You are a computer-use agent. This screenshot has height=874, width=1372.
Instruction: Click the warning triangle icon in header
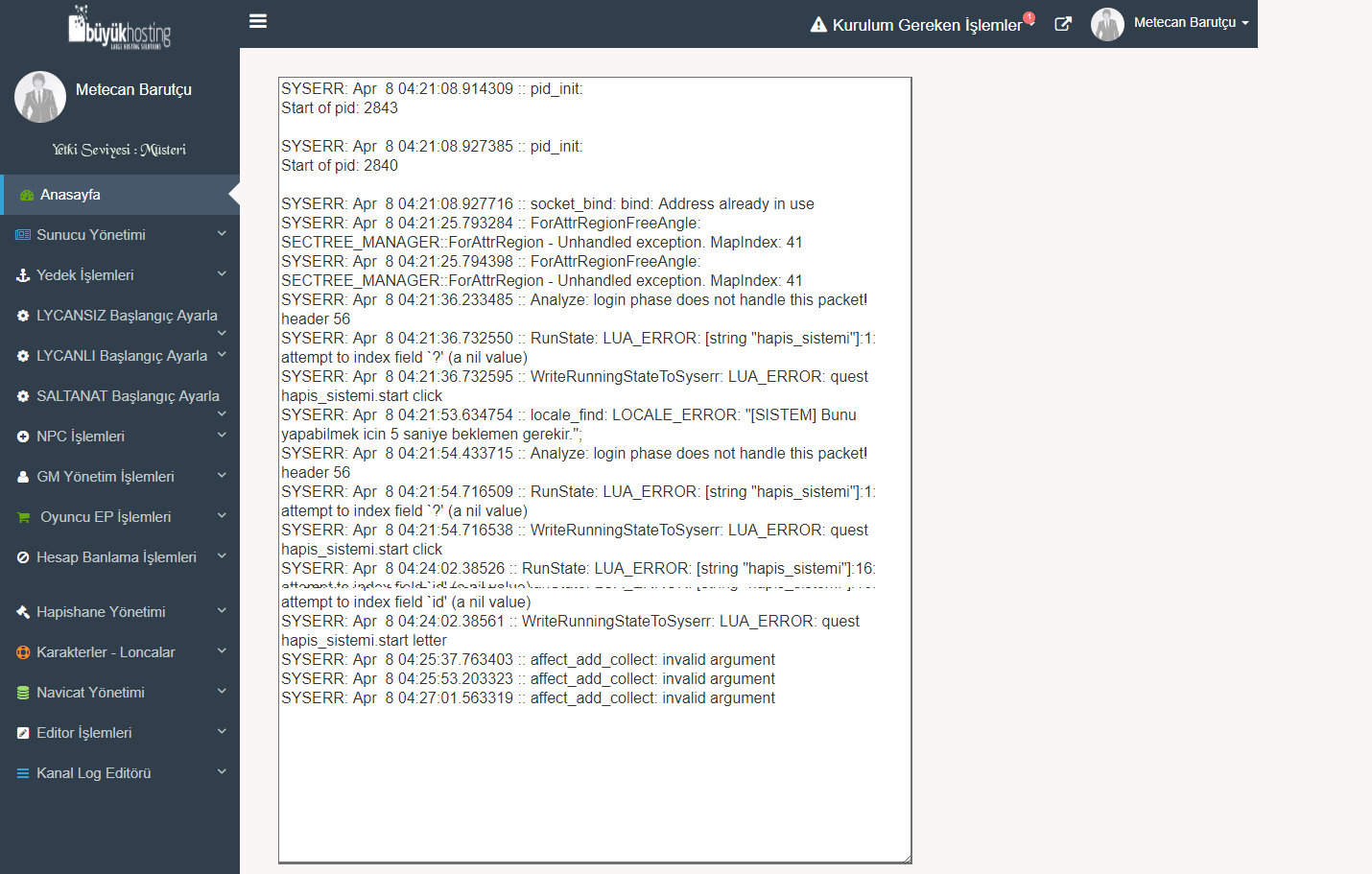click(x=818, y=25)
